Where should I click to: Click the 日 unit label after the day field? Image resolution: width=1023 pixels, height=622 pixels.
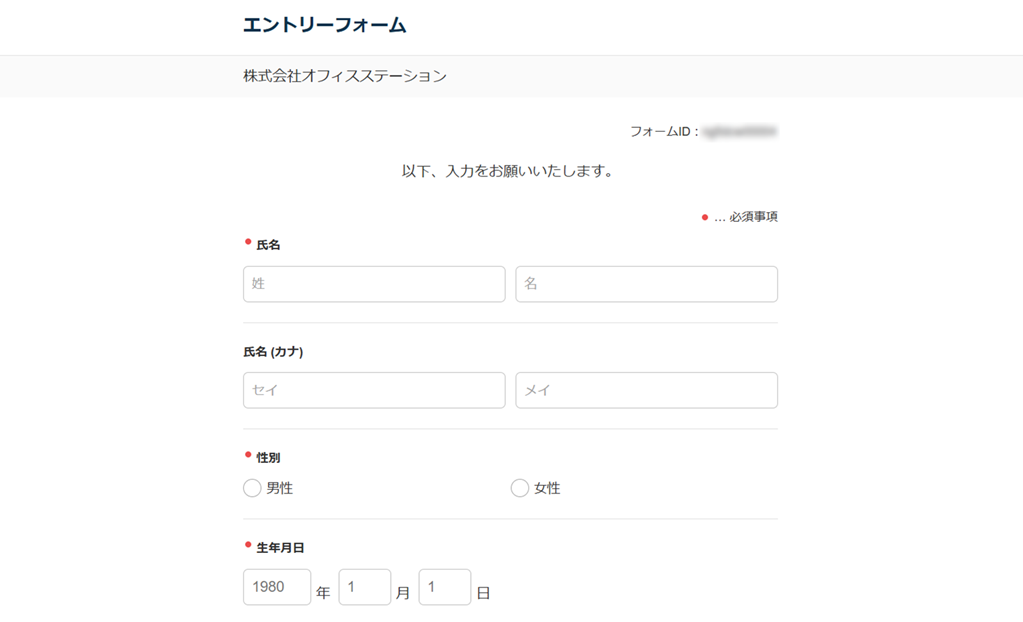click(x=483, y=593)
